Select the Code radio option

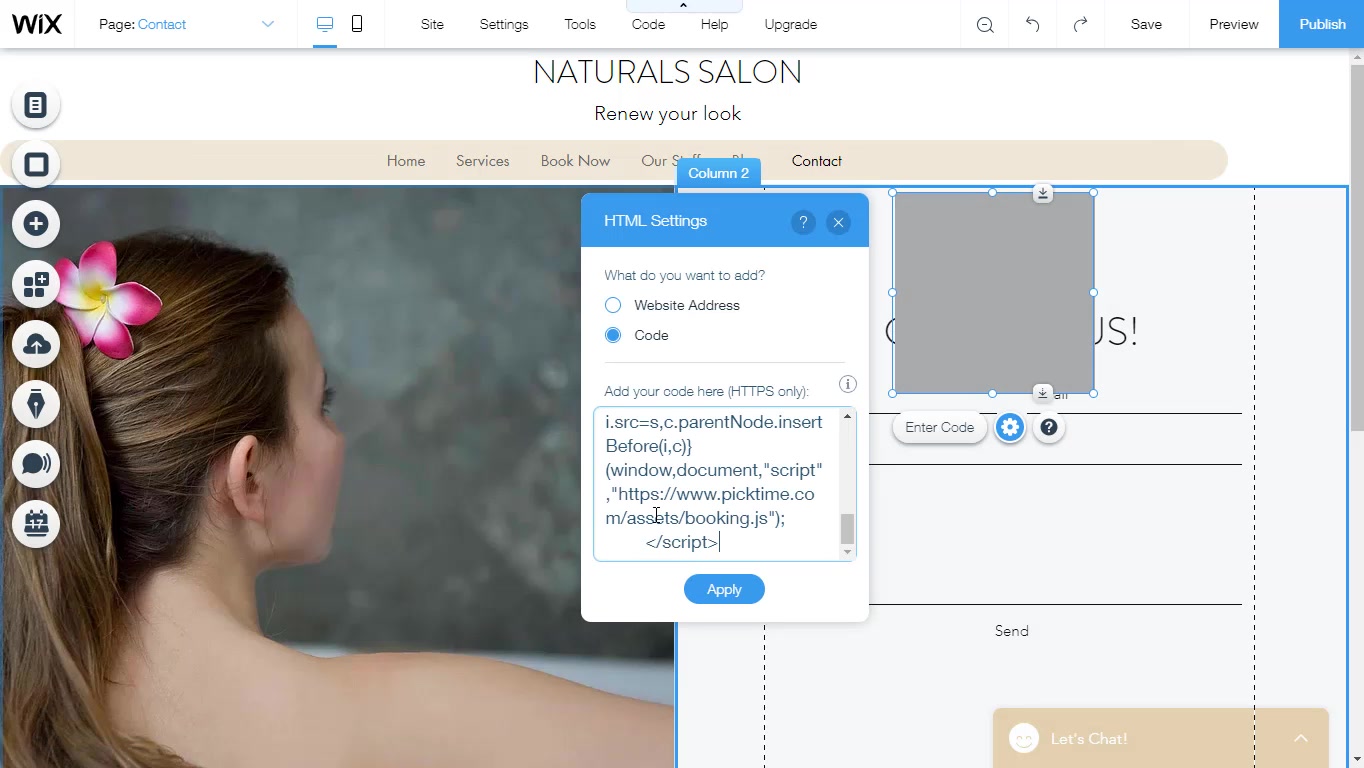[613, 335]
